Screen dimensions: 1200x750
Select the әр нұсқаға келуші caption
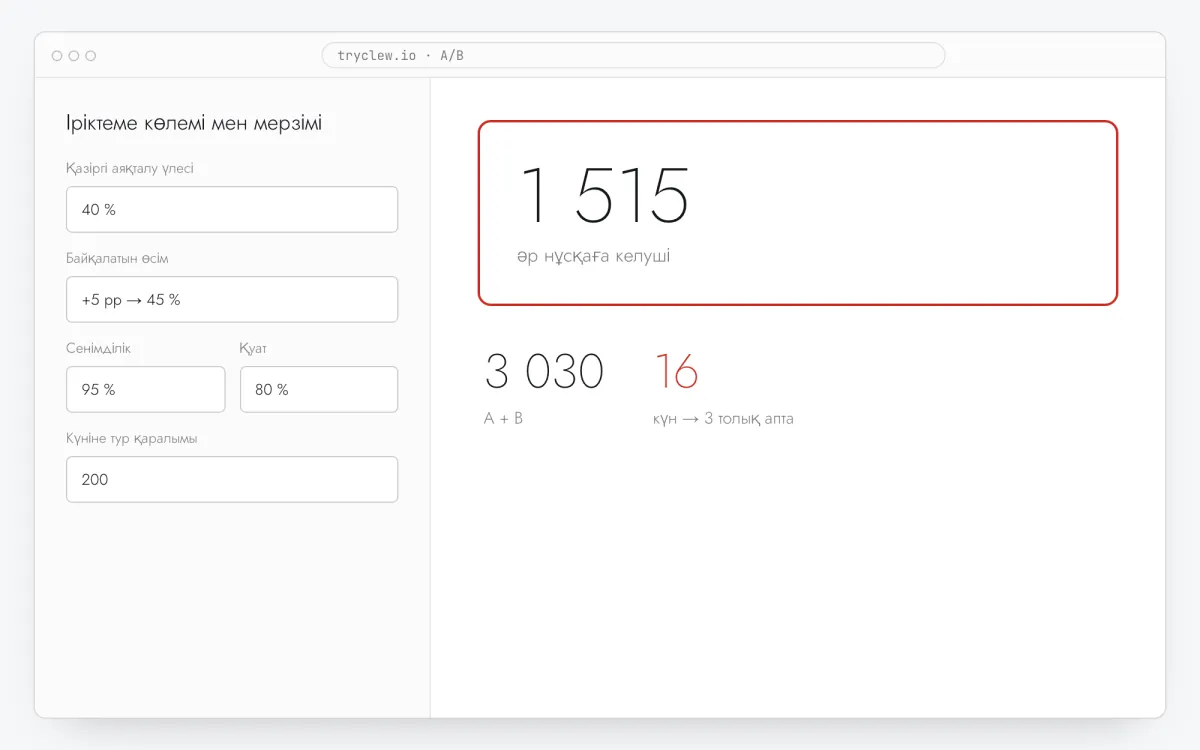594,257
